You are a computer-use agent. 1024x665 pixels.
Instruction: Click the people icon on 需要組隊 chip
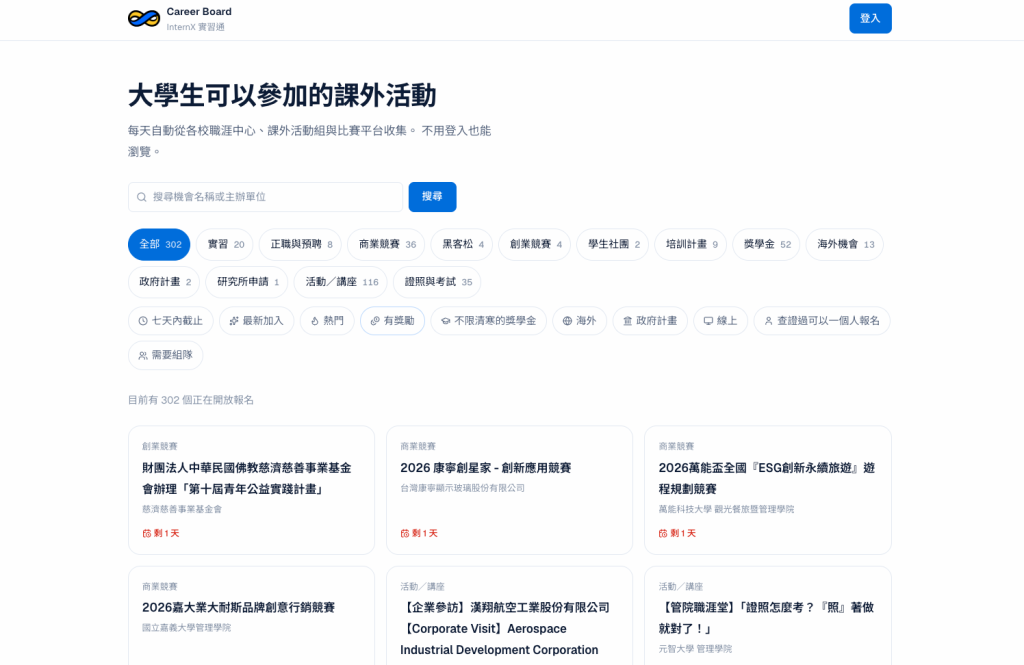[x=143, y=355]
